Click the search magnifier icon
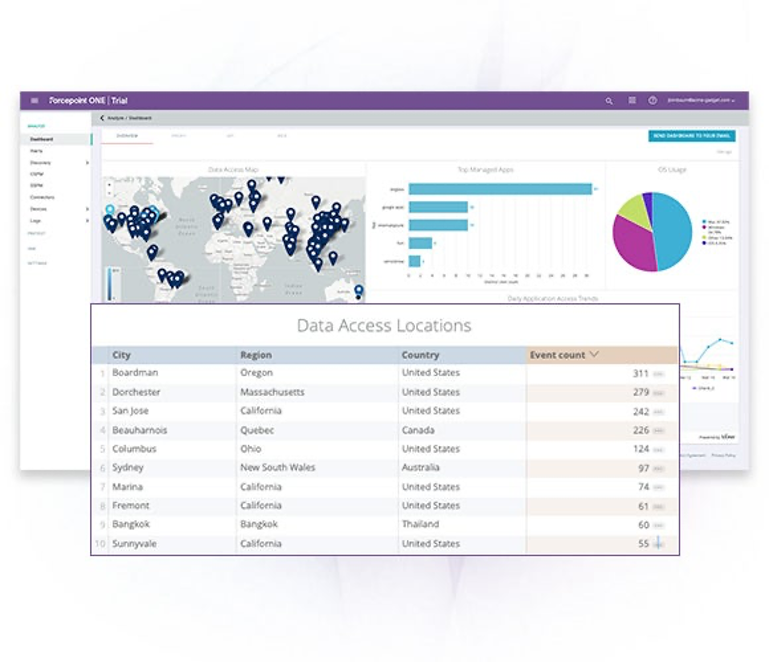 pyautogui.click(x=609, y=101)
